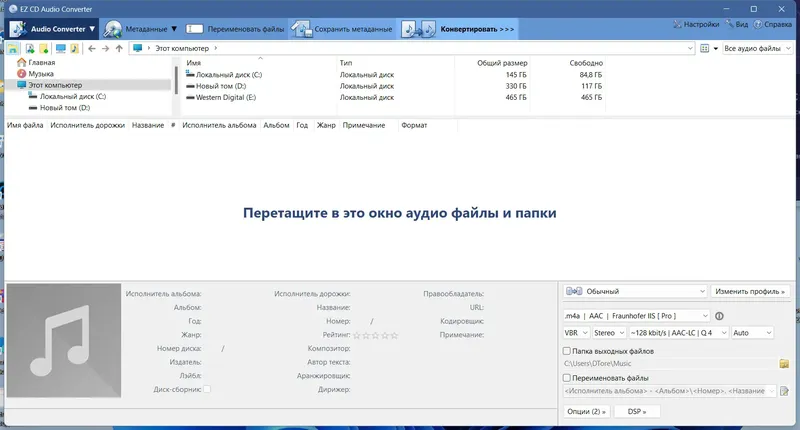The height and width of the screenshot is (430, 800).
Task: Set rating with the third star
Action: [376, 335]
